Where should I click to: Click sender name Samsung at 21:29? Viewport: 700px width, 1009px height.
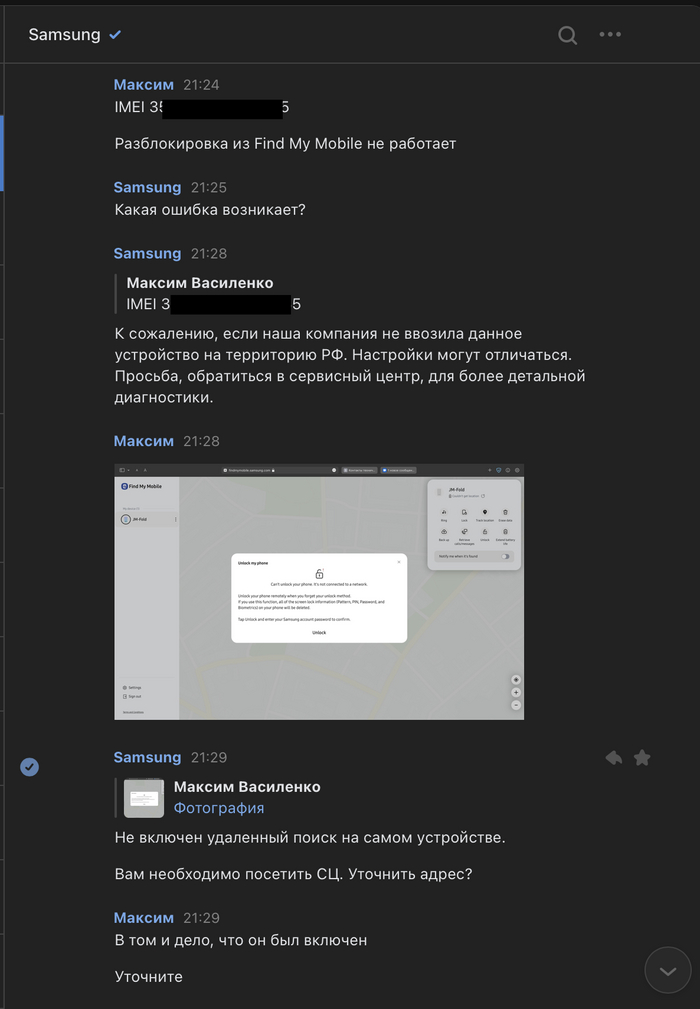pos(147,757)
